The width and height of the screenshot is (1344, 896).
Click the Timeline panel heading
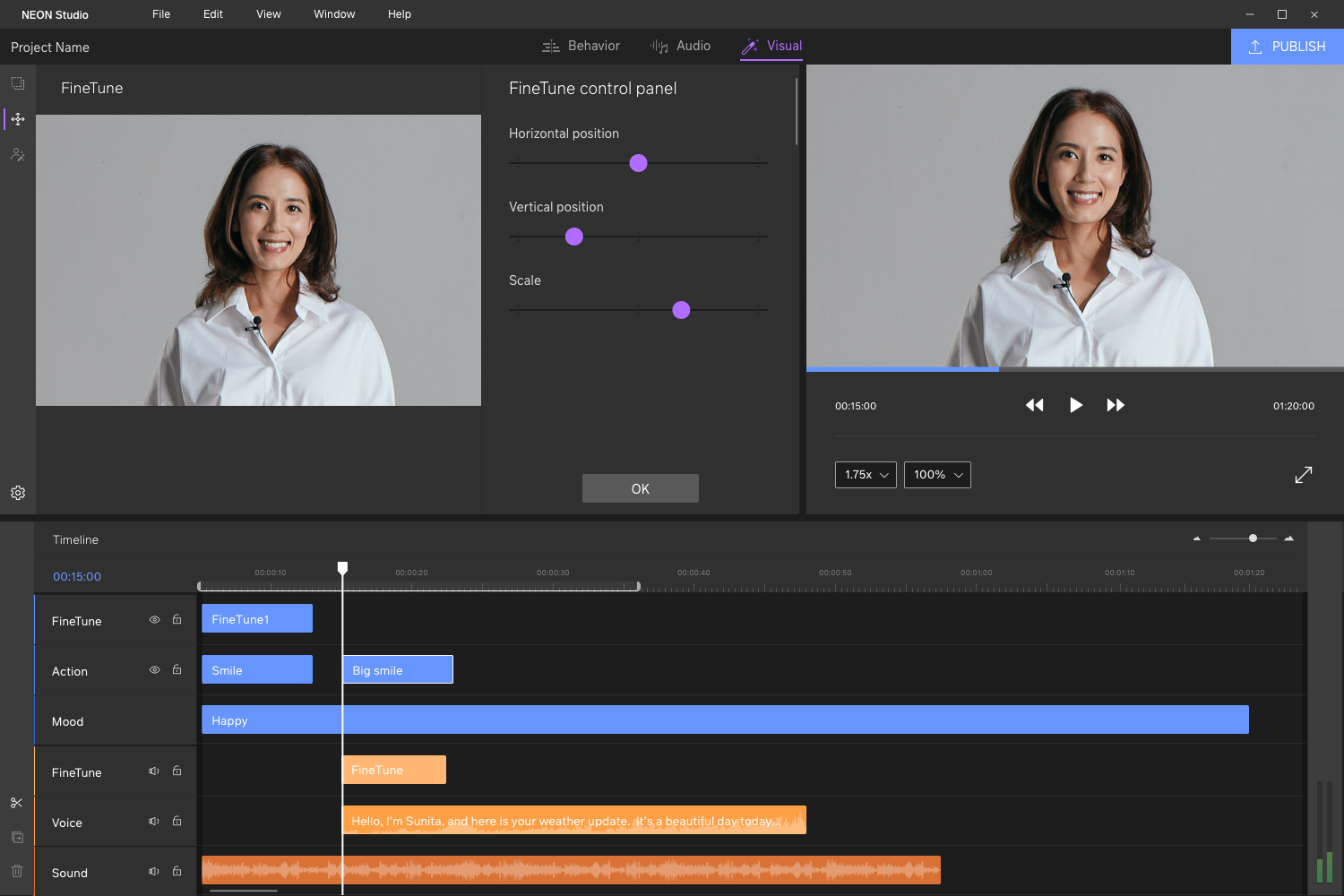[x=75, y=539]
